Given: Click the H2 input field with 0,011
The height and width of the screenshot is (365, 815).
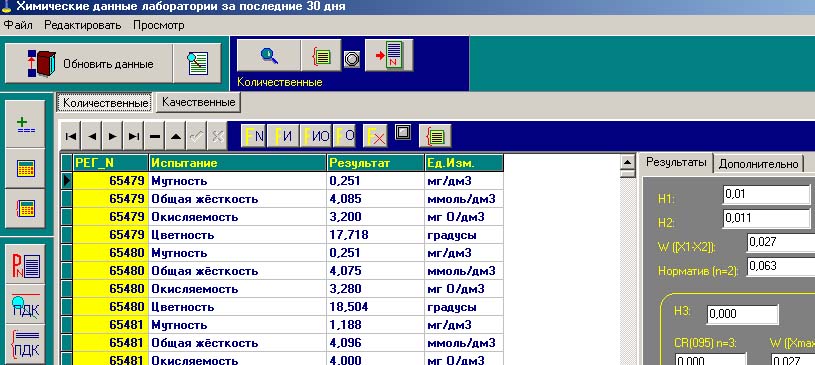Looking at the screenshot, I should pyautogui.click(x=766, y=218).
